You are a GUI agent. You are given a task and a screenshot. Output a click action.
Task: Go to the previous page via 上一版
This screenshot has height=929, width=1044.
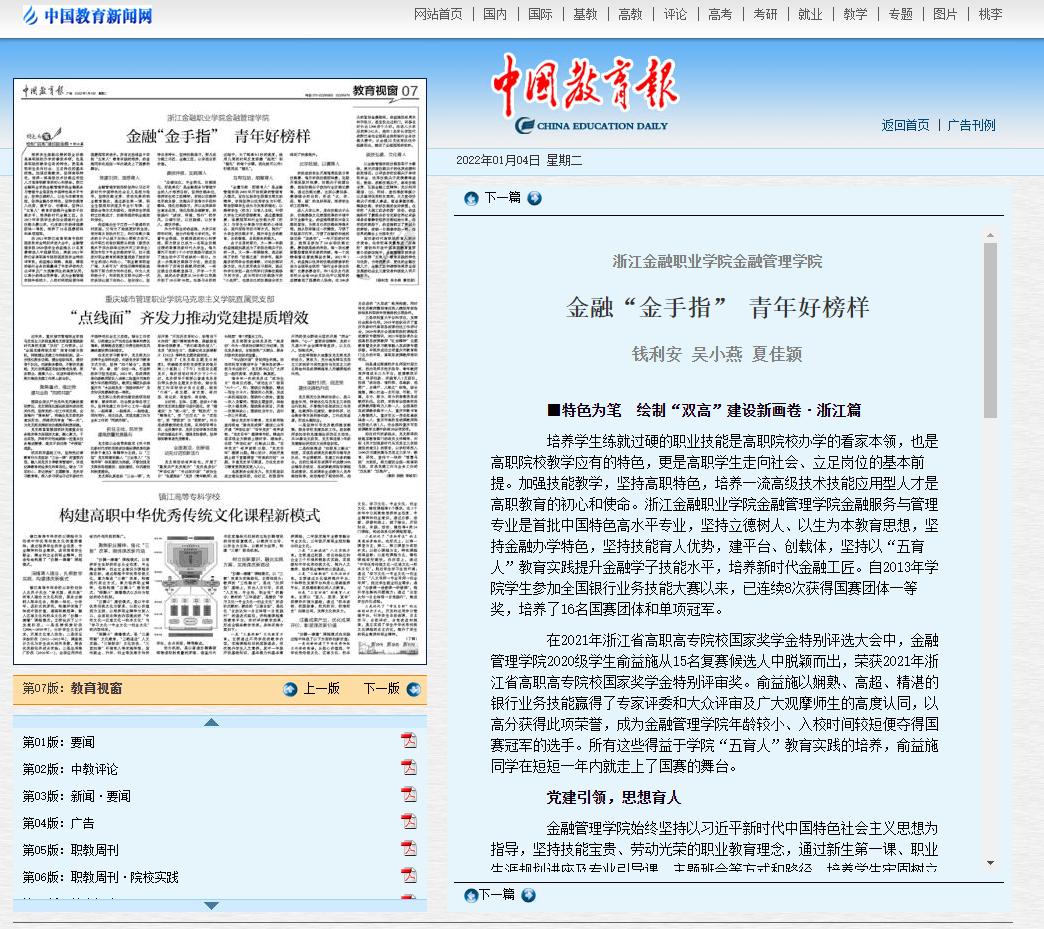point(322,689)
